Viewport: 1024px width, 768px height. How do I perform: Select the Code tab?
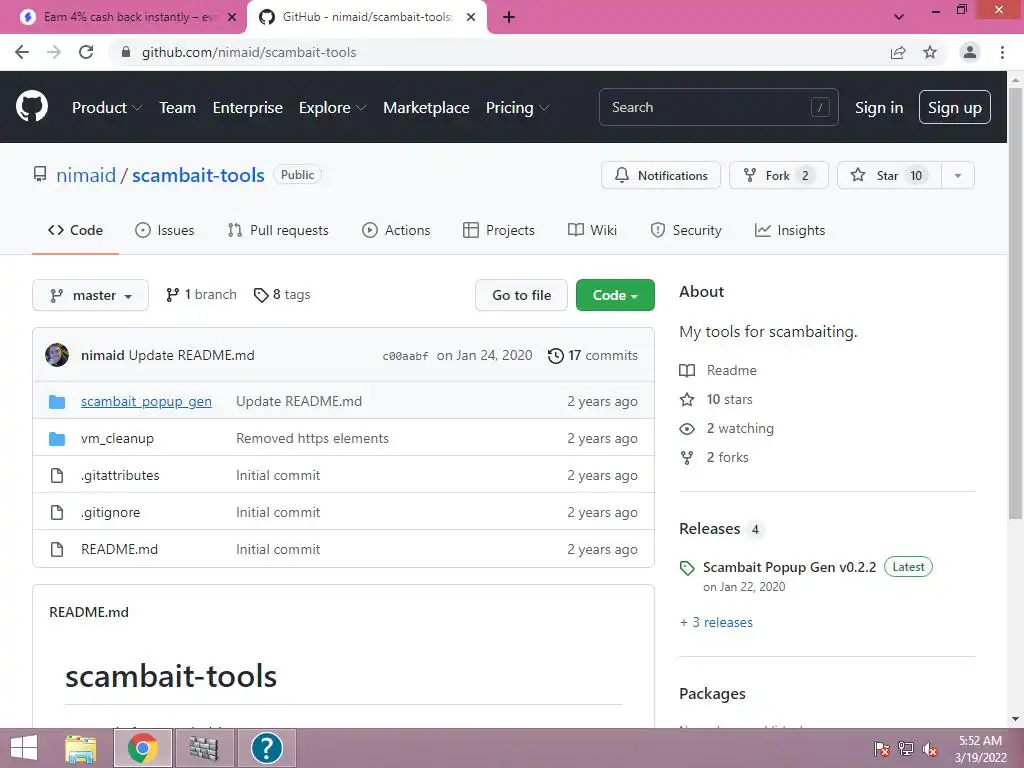pyautogui.click(x=76, y=230)
